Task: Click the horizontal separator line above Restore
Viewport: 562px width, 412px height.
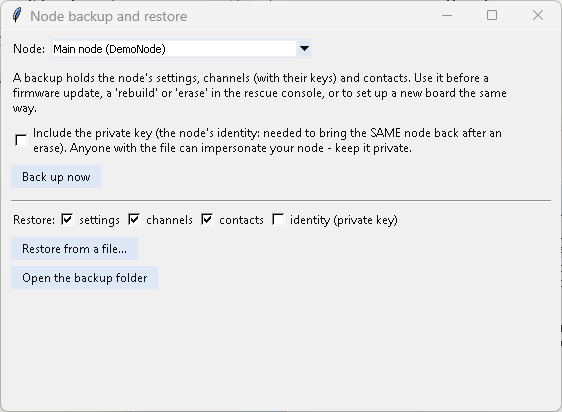Action: click(x=281, y=200)
